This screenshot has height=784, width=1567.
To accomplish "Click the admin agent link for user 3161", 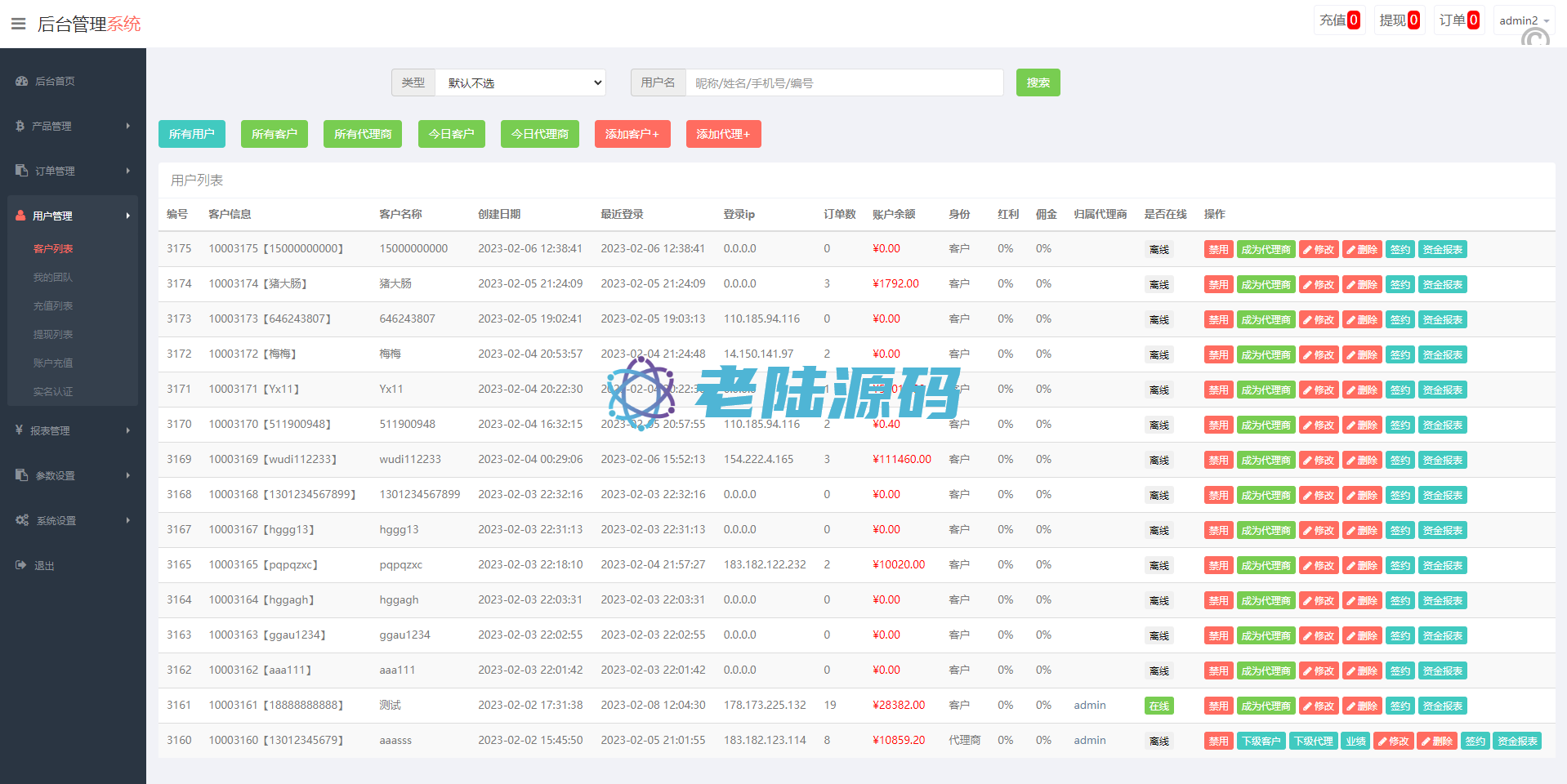I will pyautogui.click(x=1089, y=705).
